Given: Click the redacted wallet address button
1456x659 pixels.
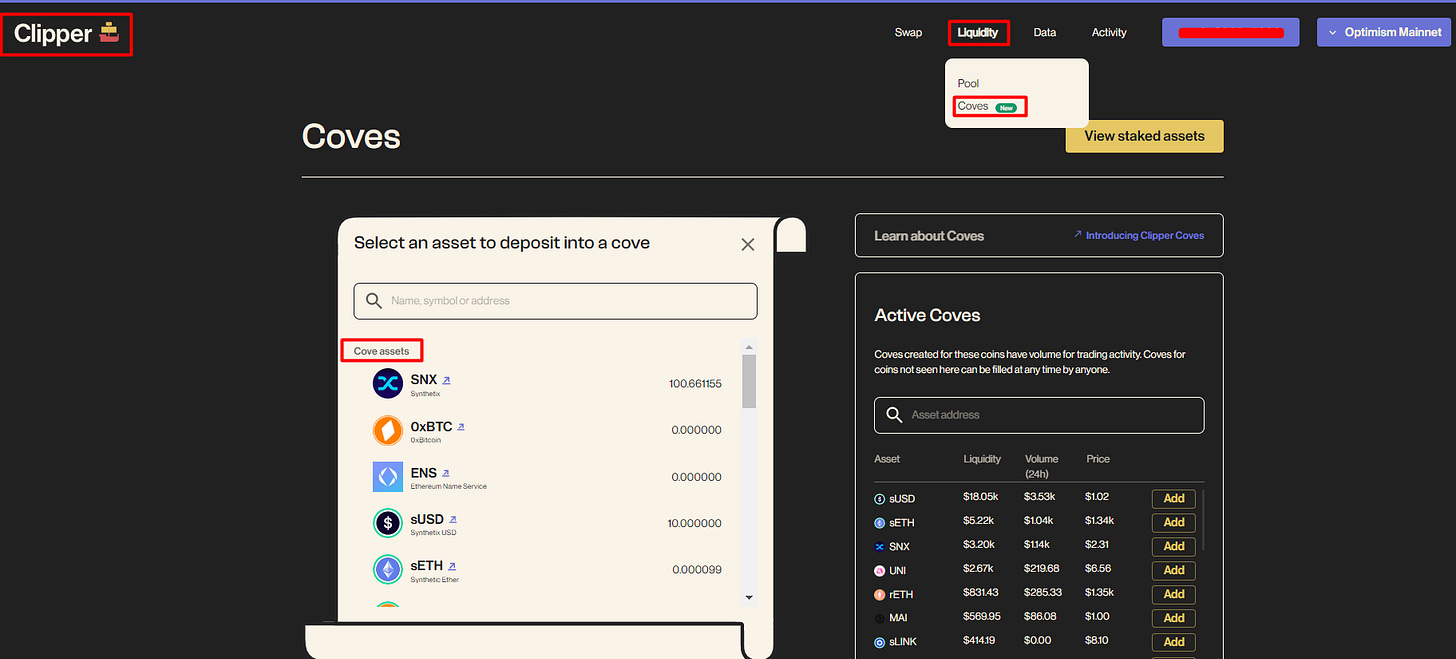Looking at the screenshot, I should (1230, 32).
